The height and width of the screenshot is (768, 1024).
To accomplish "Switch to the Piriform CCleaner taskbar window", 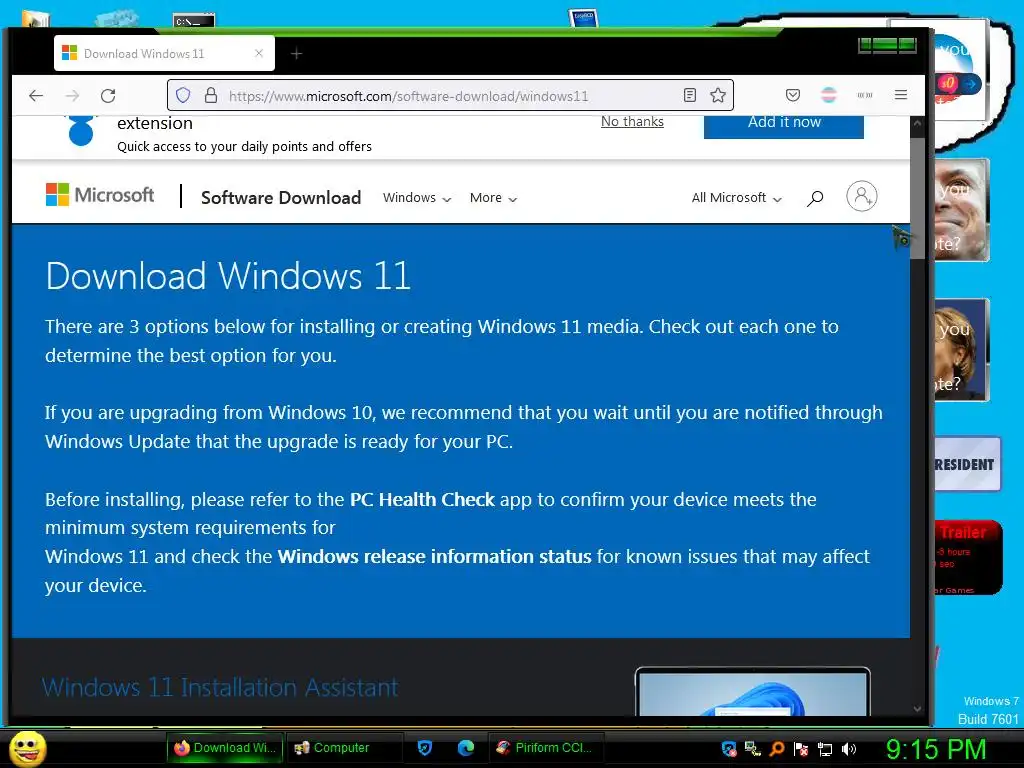I will click(x=546, y=748).
